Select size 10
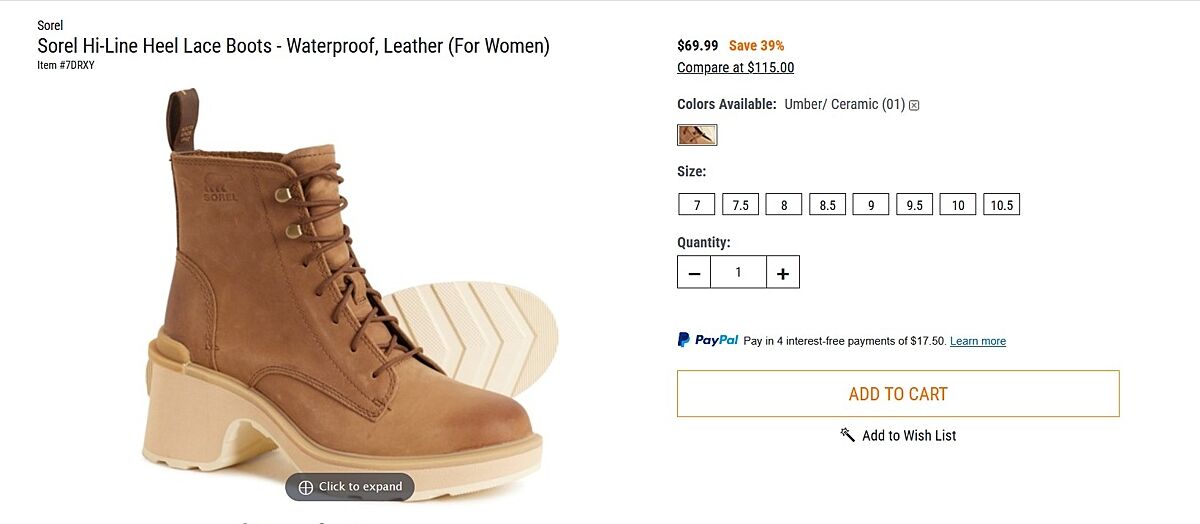 tap(958, 205)
